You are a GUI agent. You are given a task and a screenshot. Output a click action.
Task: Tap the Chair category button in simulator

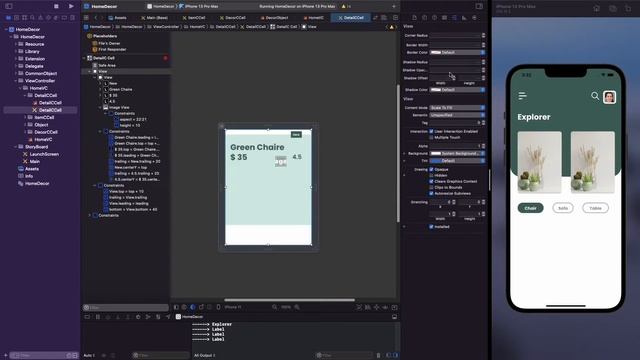tap(530, 208)
